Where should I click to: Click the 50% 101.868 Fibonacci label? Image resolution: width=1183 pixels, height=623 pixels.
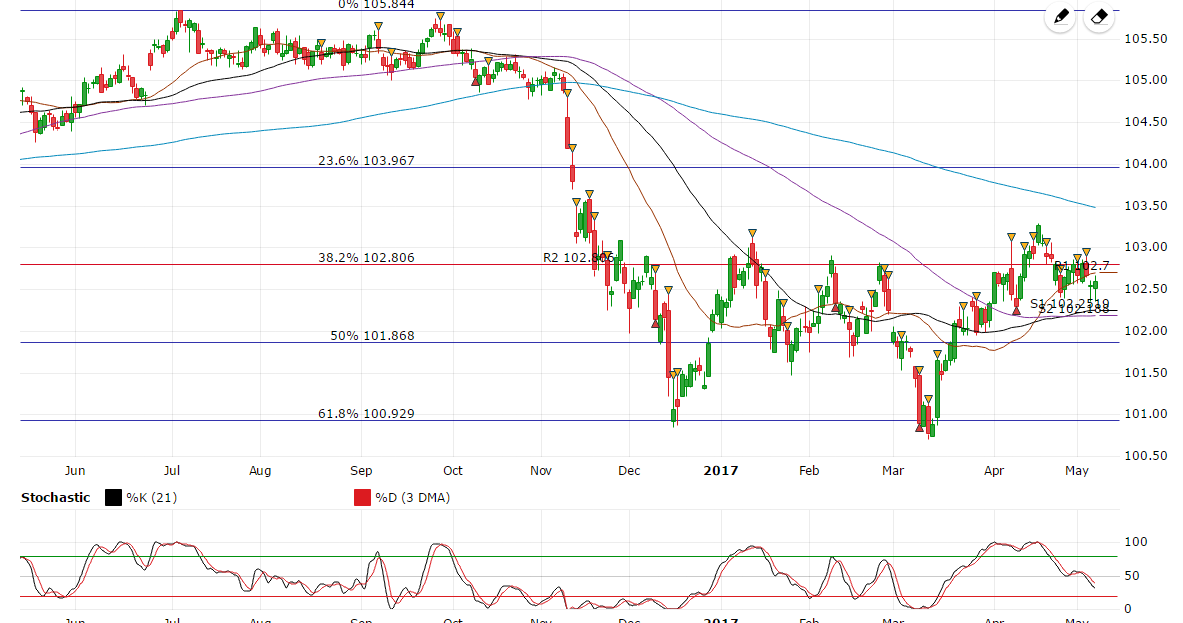[372, 336]
